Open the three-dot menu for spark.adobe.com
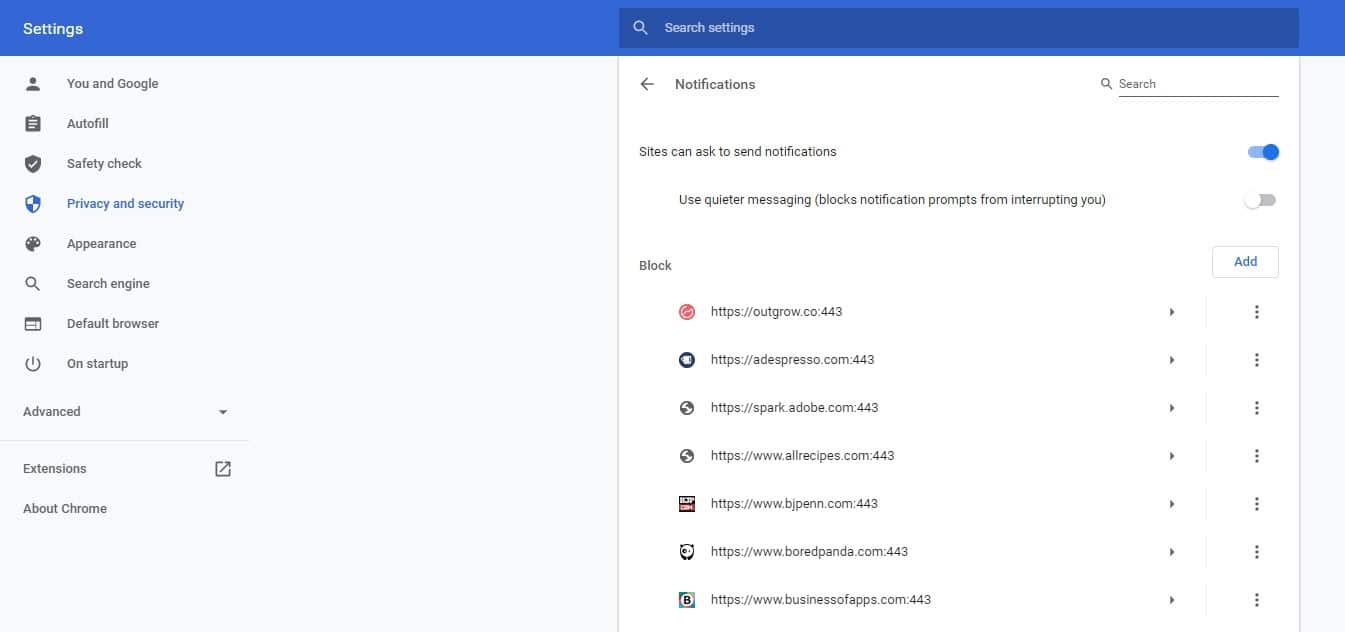This screenshot has height=632, width=1345. [1256, 407]
